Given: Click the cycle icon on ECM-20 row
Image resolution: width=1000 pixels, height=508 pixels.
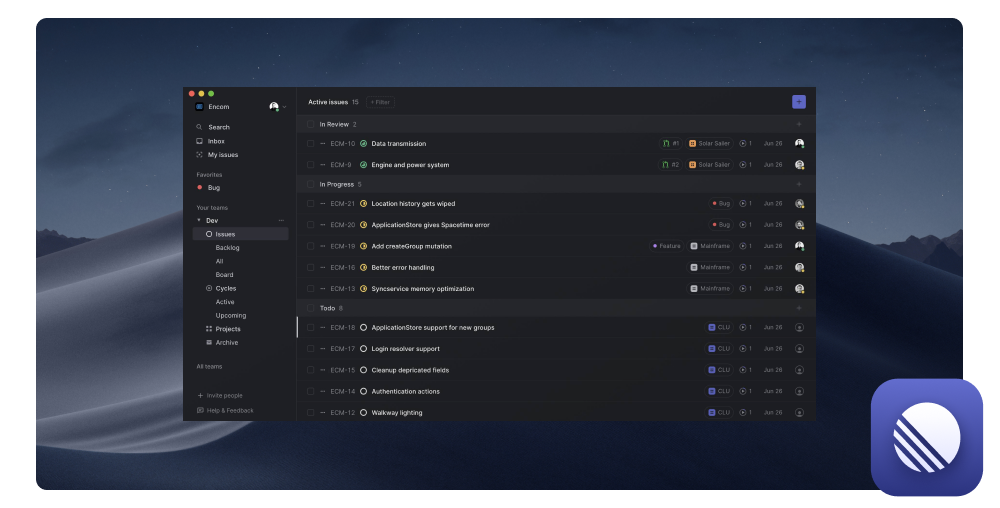Looking at the screenshot, I should pos(742,224).
